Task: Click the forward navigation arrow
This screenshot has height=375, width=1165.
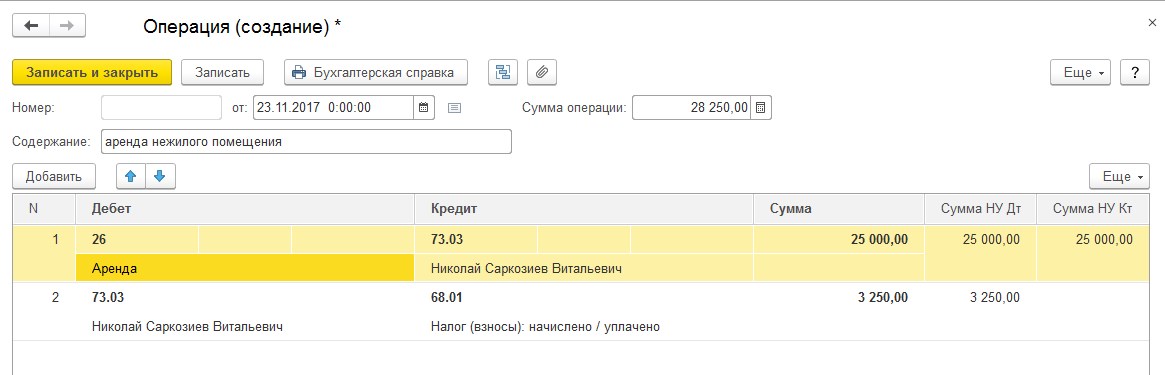Action: pyautogui.click(x=67, y=26)
